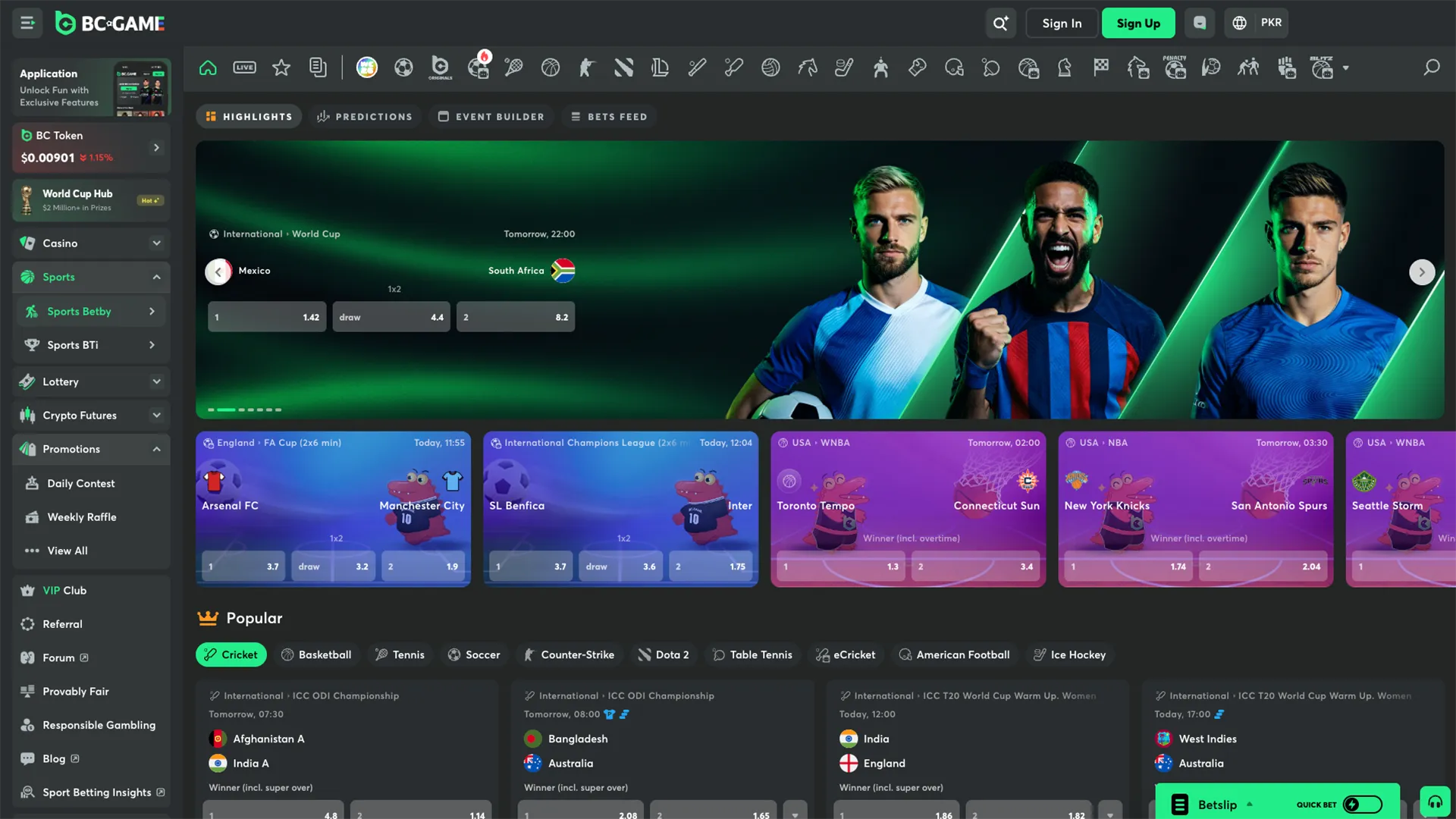The height and width of the screenshot is (819, 1456).
Task: Bet on Mexico win at 1.42
Action: click(x=267, y=317)
